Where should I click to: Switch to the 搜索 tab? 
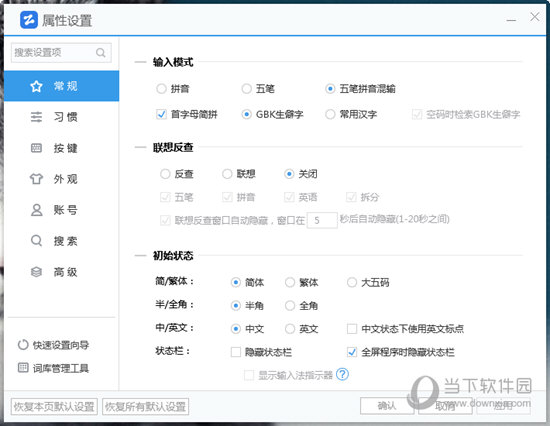(62, 241)
